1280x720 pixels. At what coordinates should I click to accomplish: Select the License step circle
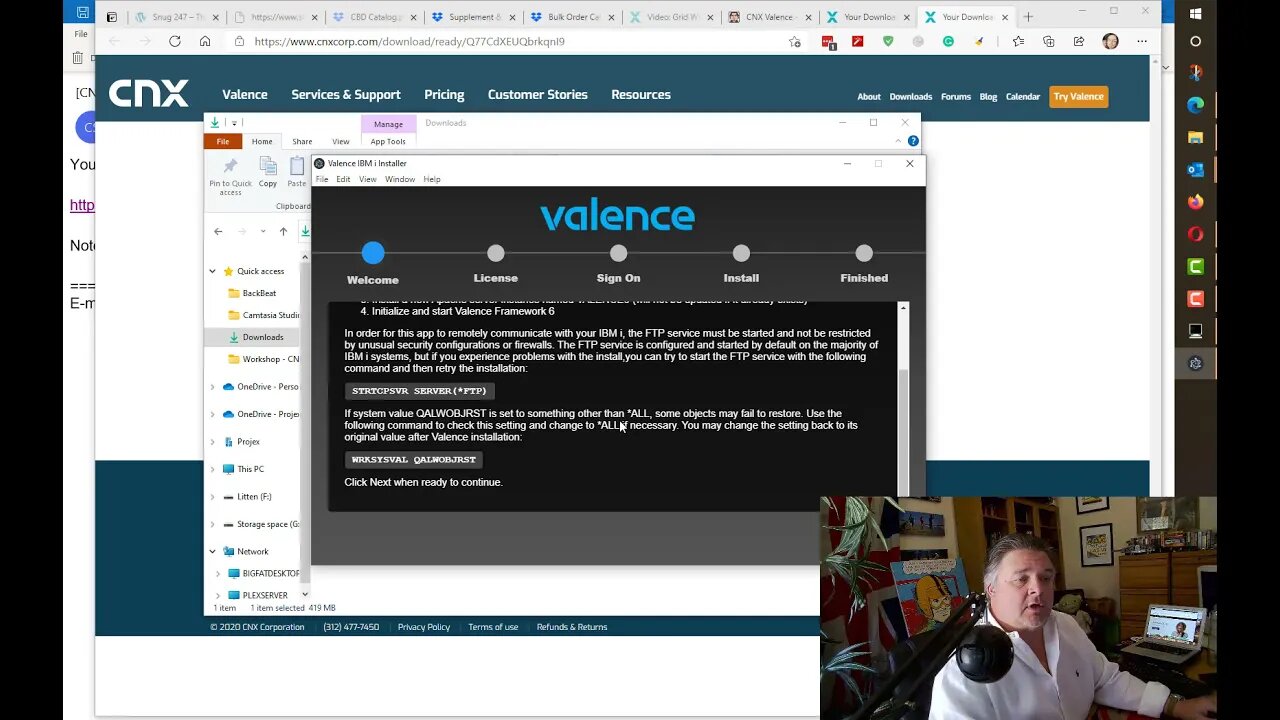(x=496, y=254)
